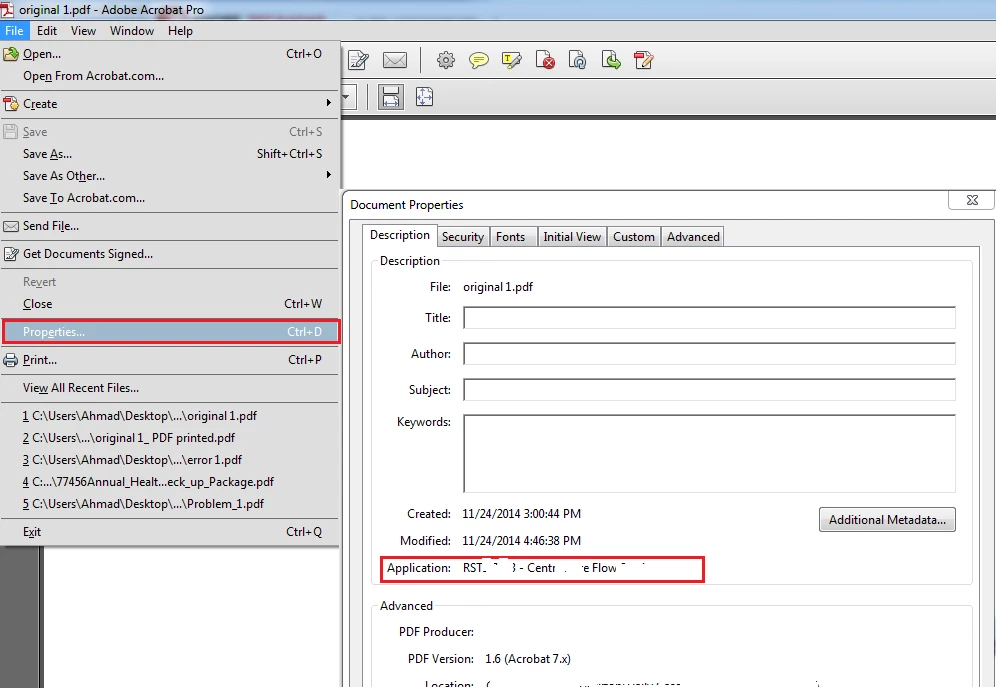Click the Additional Metadata... button
This screenshot has width=996, height=688.
click(887, 520)
